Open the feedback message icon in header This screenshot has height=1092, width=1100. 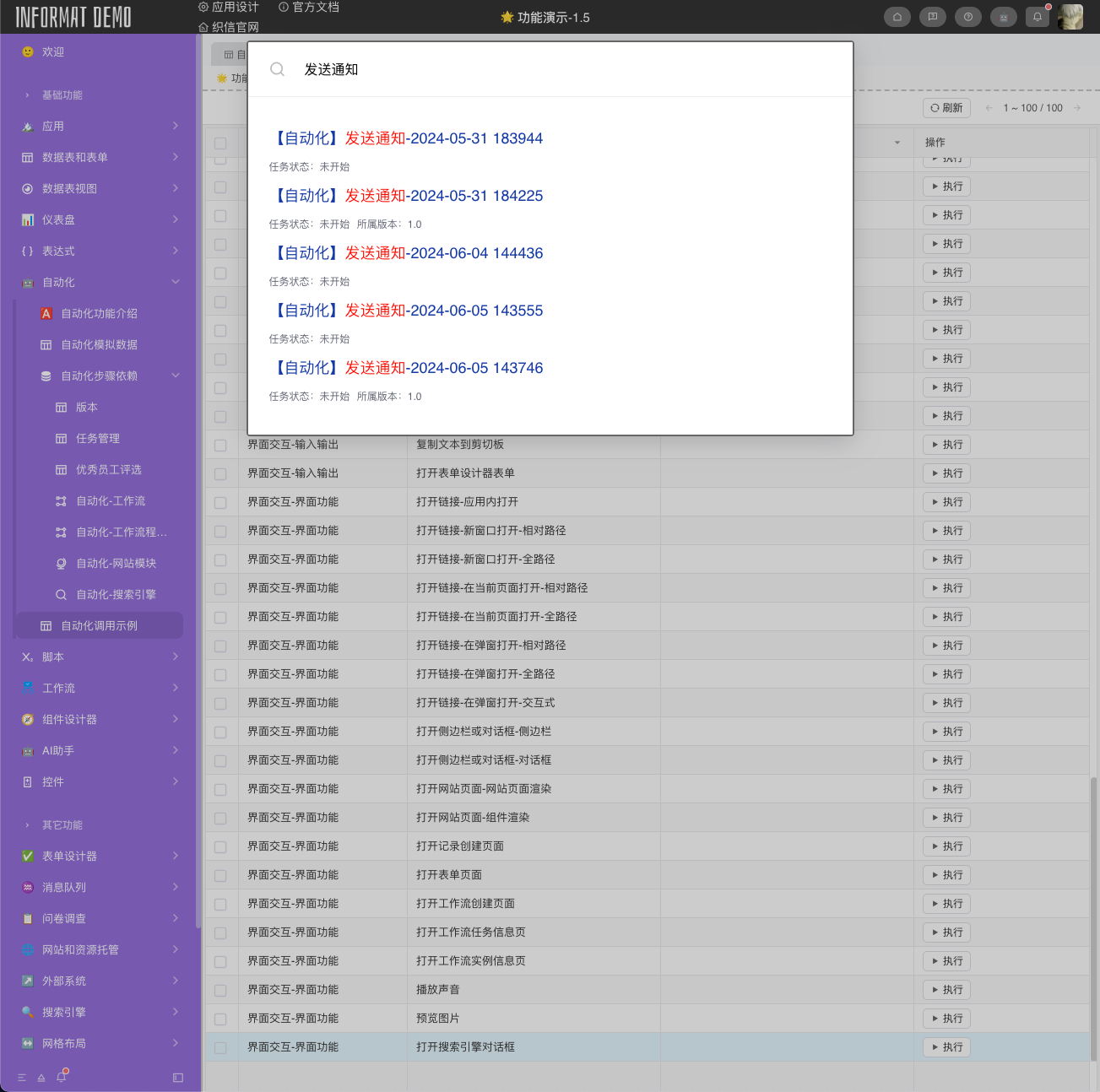click(932, 17)
